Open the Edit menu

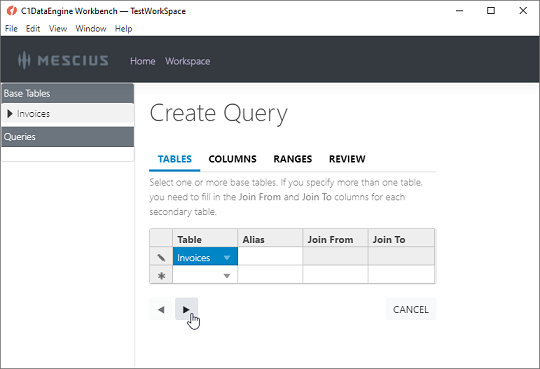pyautogui.click(x=33, y=29)
